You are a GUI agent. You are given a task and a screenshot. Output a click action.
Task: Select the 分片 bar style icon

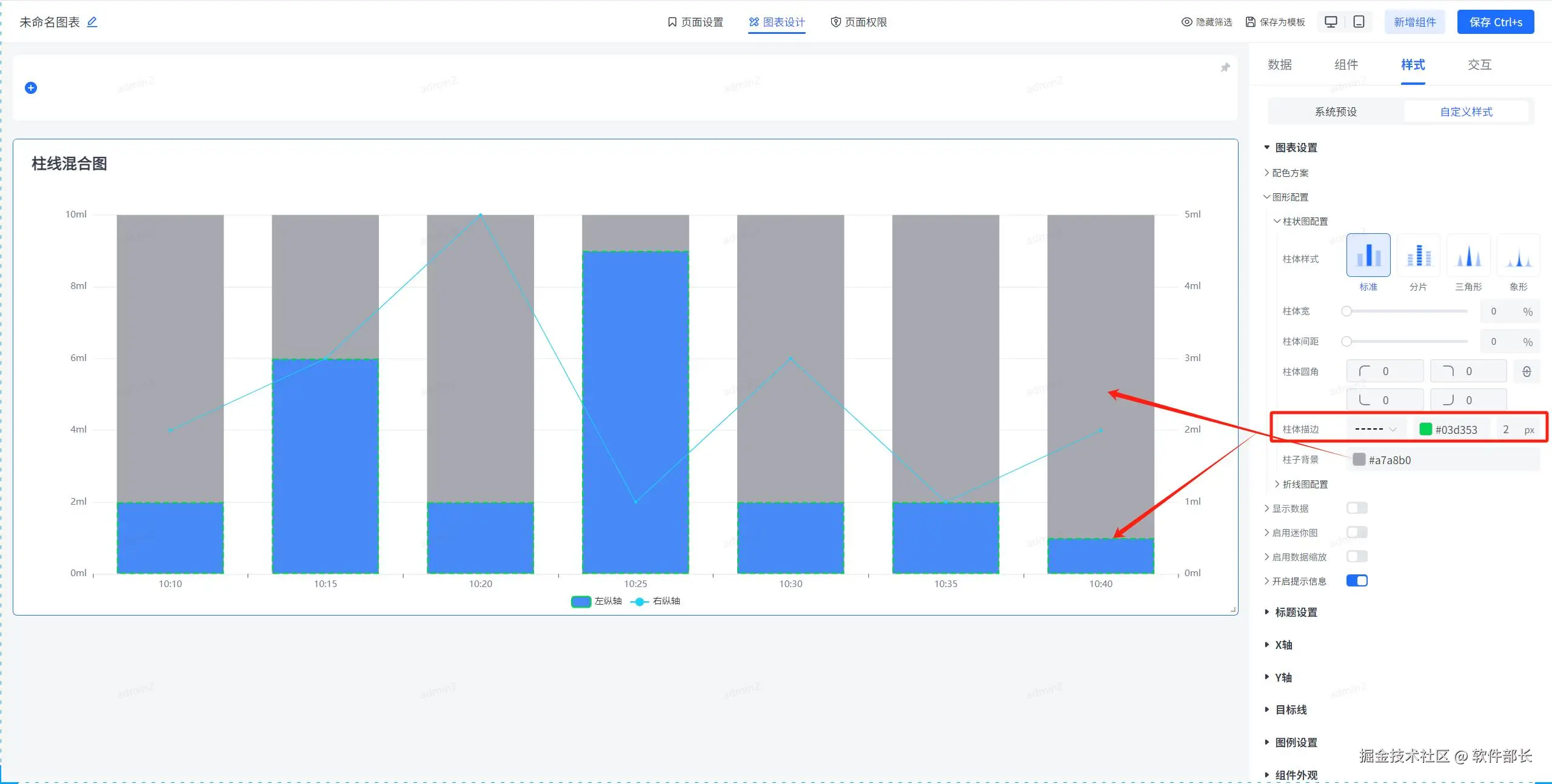point(1418,256)
